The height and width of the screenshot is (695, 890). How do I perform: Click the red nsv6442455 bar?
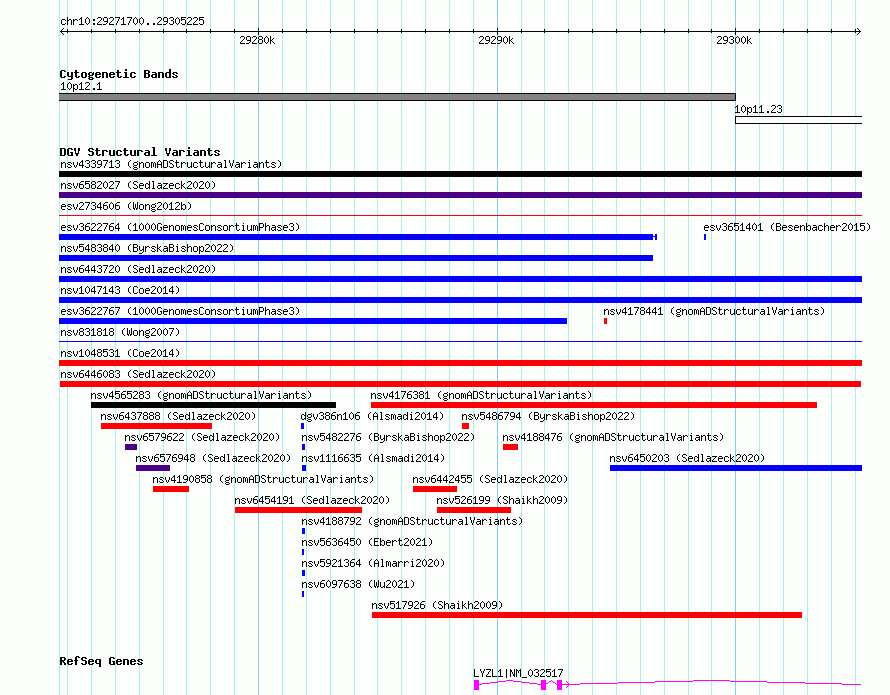[435, 489]
